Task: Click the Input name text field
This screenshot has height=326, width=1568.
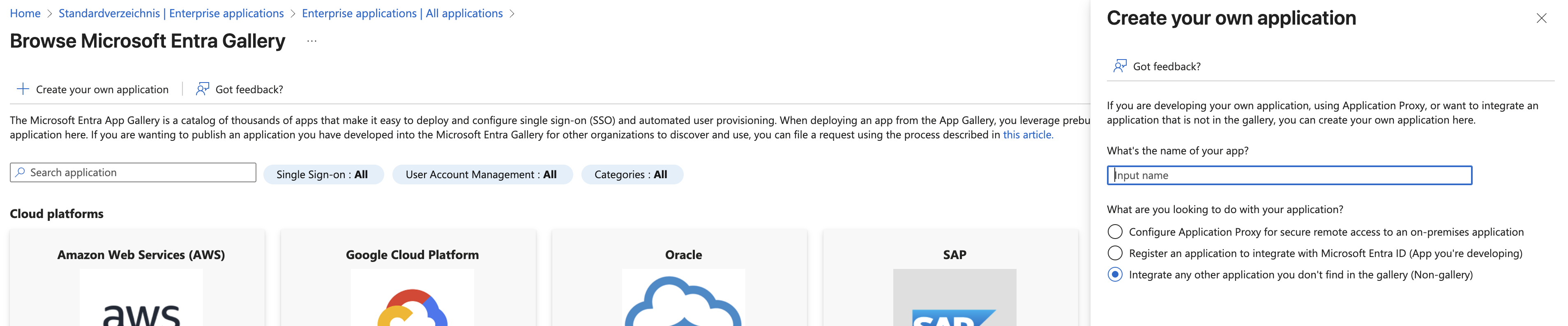Action: 1289,175
